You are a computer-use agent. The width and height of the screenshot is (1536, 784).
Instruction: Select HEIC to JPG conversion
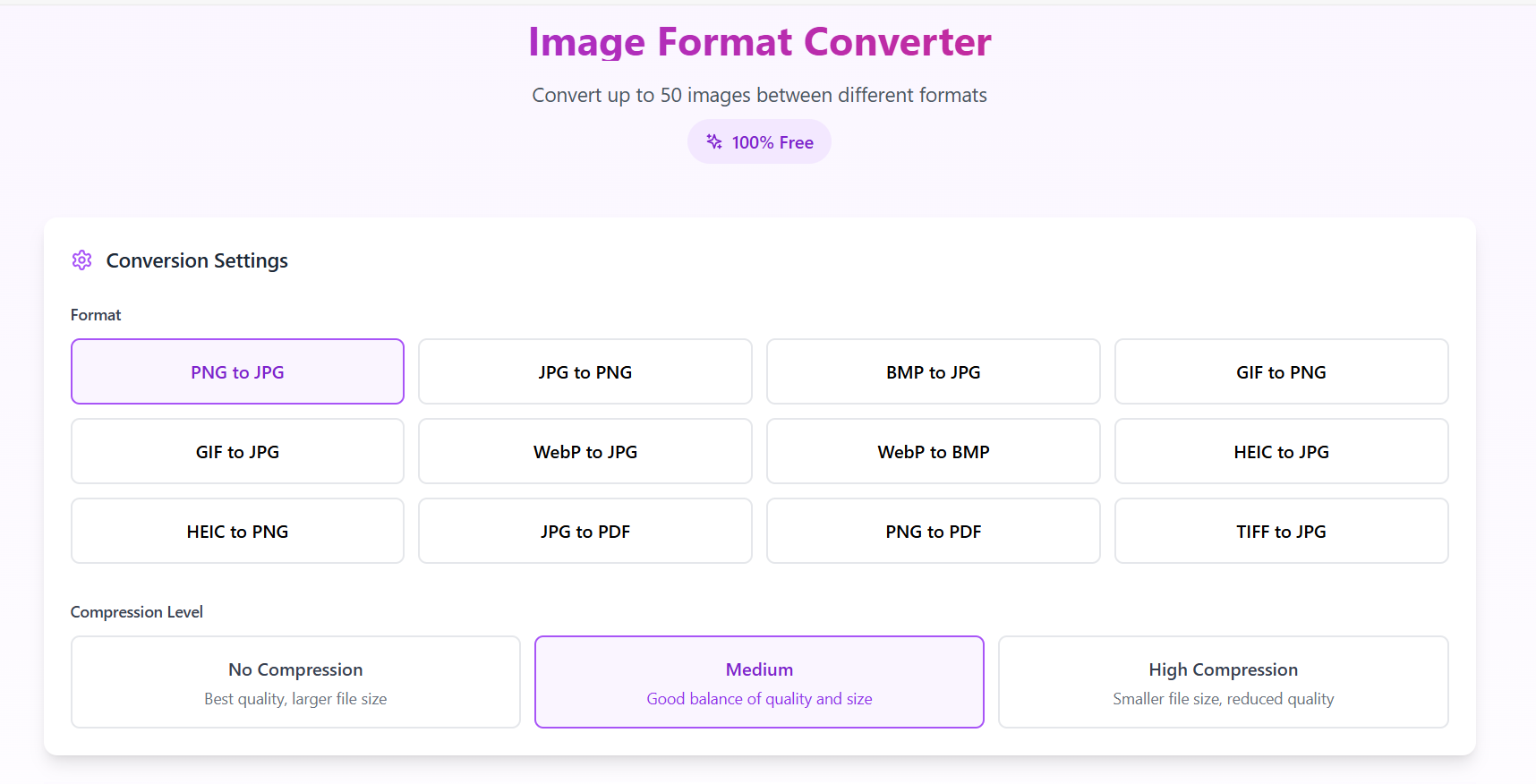pyautogui.click(x=1281, y=451)
